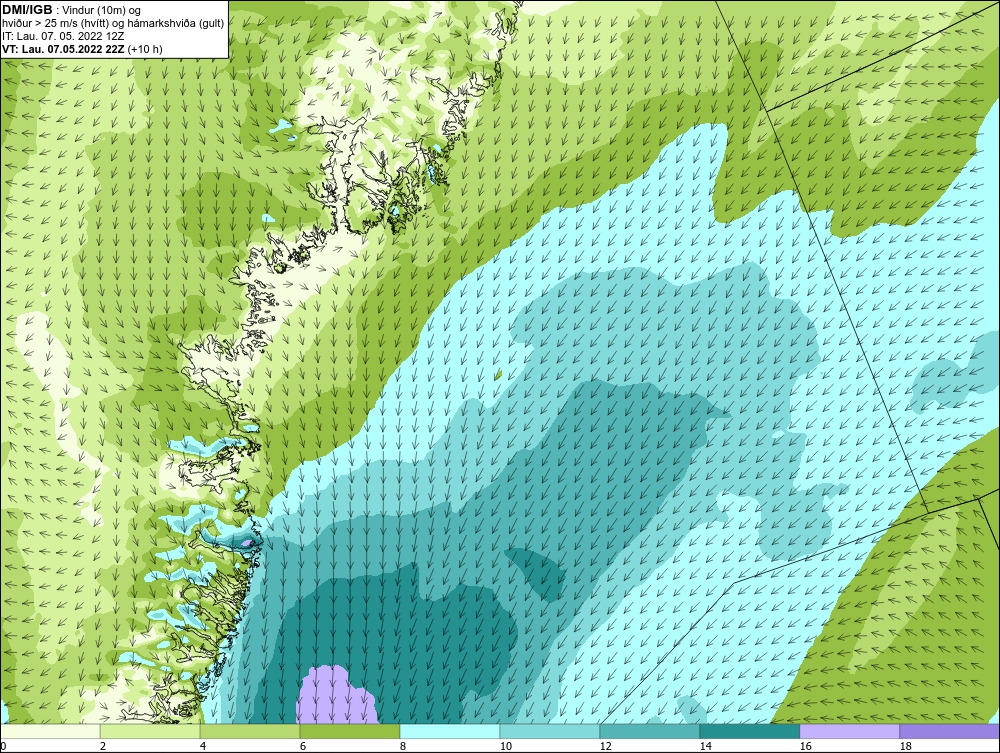
Task: Click the 'VT: Lau. 07.05.2022 22Z' valid time
Action: click(x=64, y=49)
